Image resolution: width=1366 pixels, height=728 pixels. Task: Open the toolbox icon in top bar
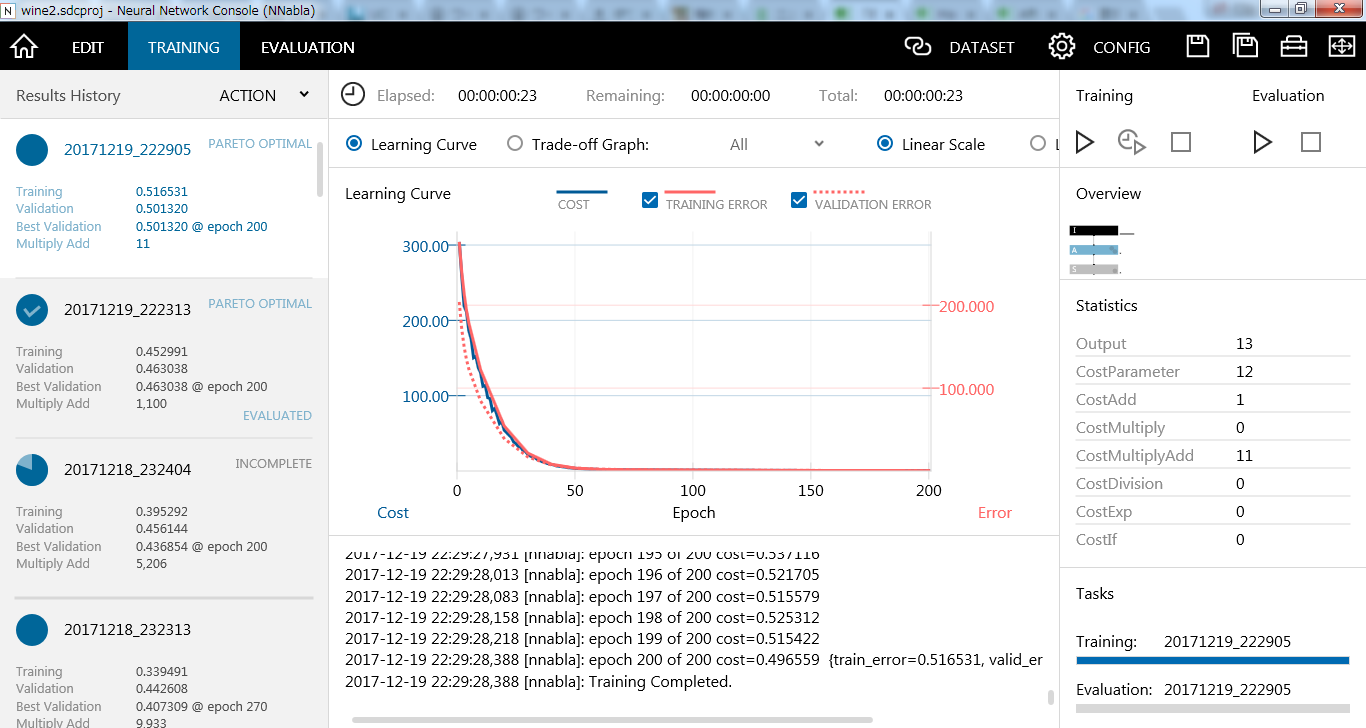[1293, 47]
